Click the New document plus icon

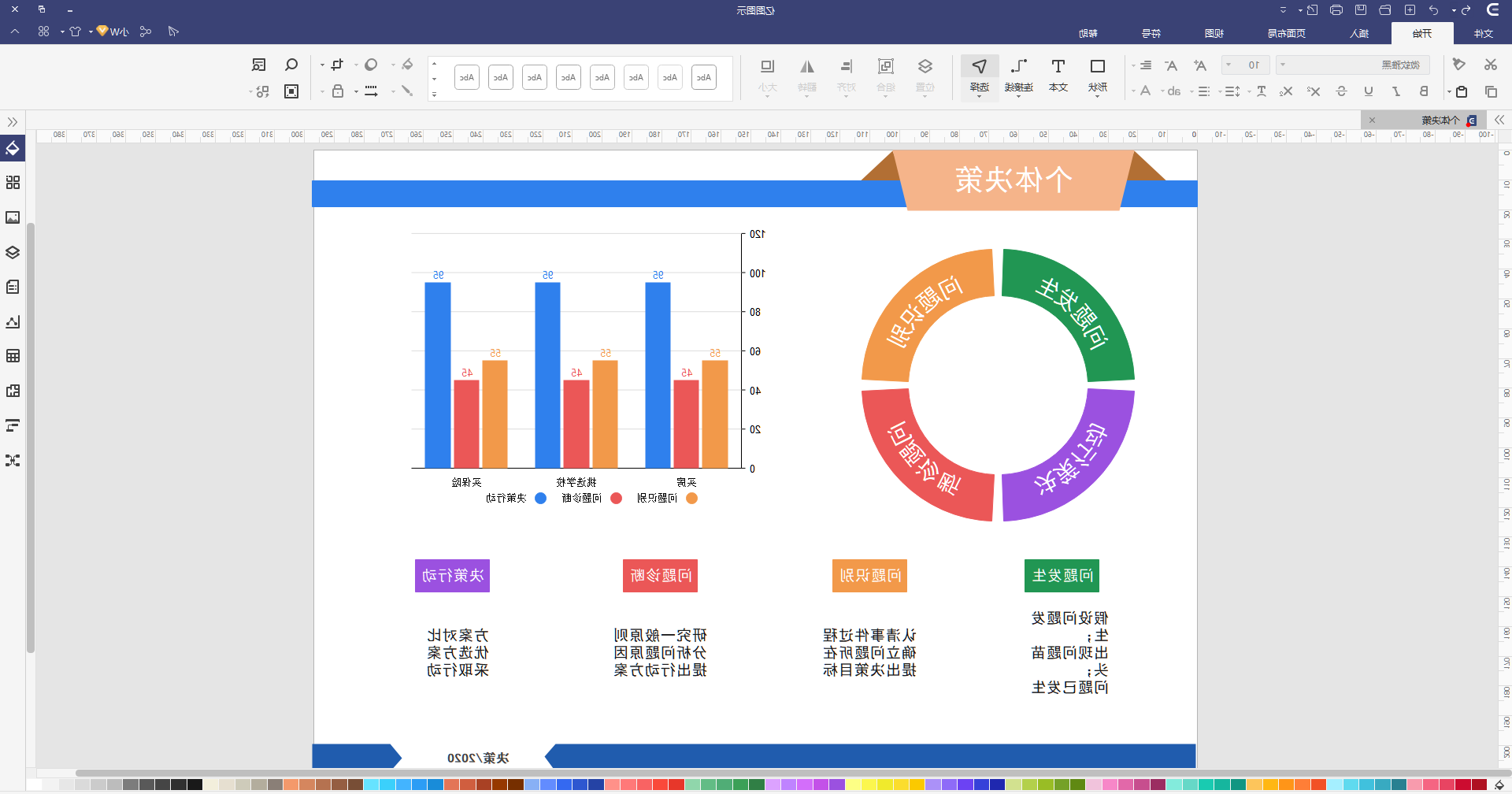pos(1410,10)
